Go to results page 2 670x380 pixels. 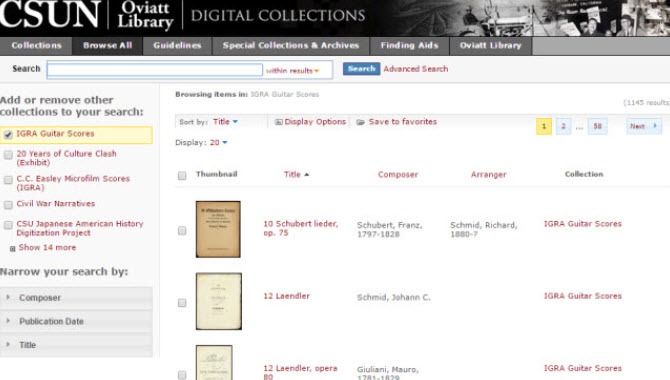click(563, 126)
